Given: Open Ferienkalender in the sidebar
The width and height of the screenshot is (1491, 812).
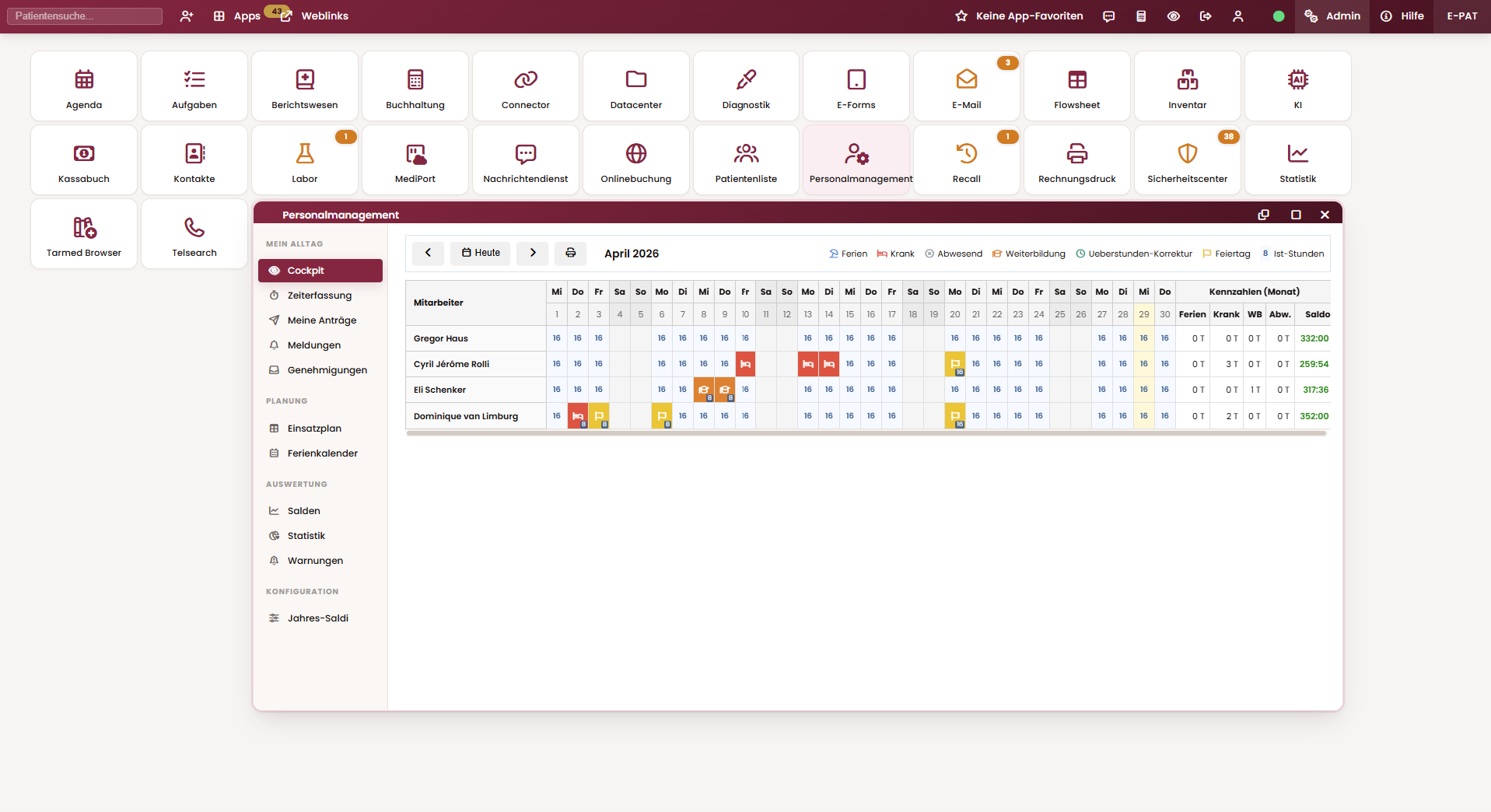Looking at the screenshot, I should 320,453.
